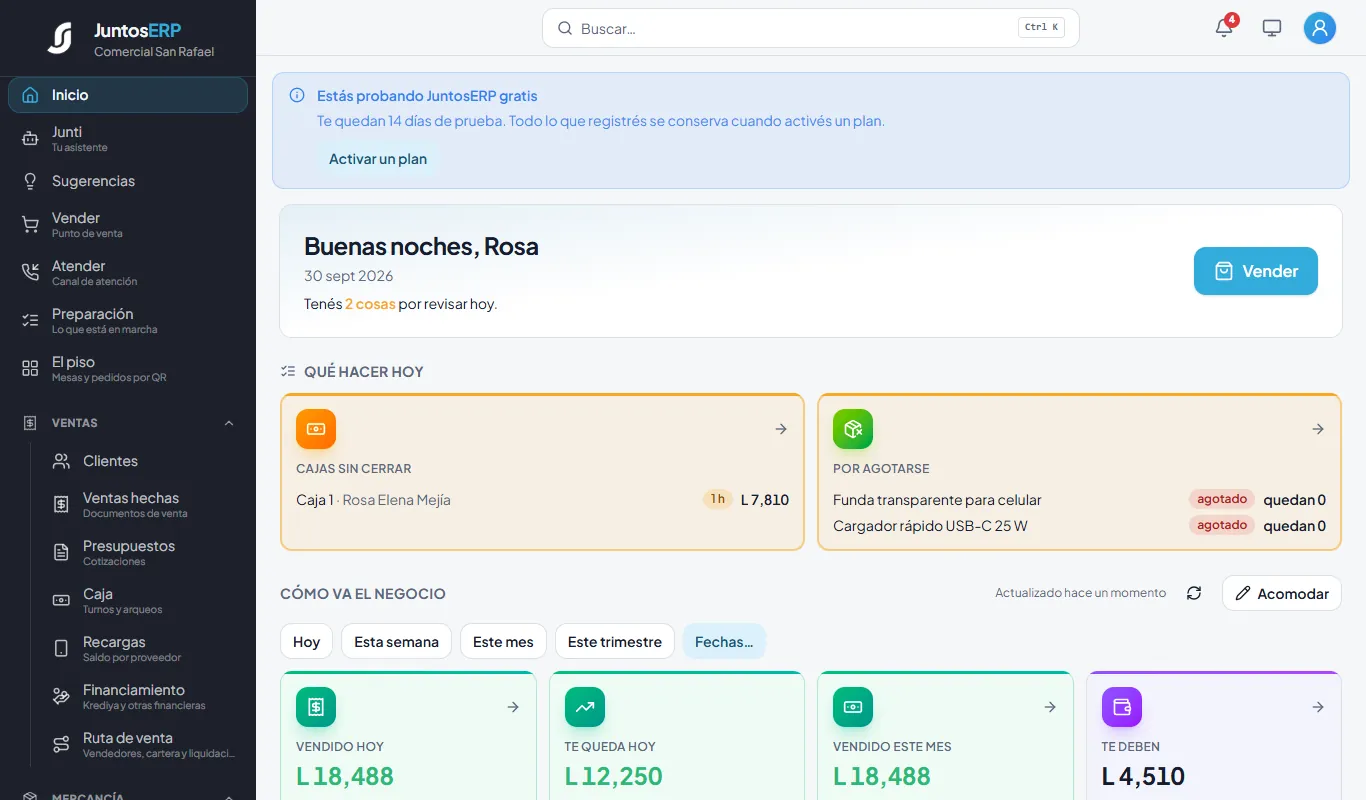This screenshot has width=1366, height=800.
Task: Click the Te queda hoy trend icon
Action: [585, 707]
